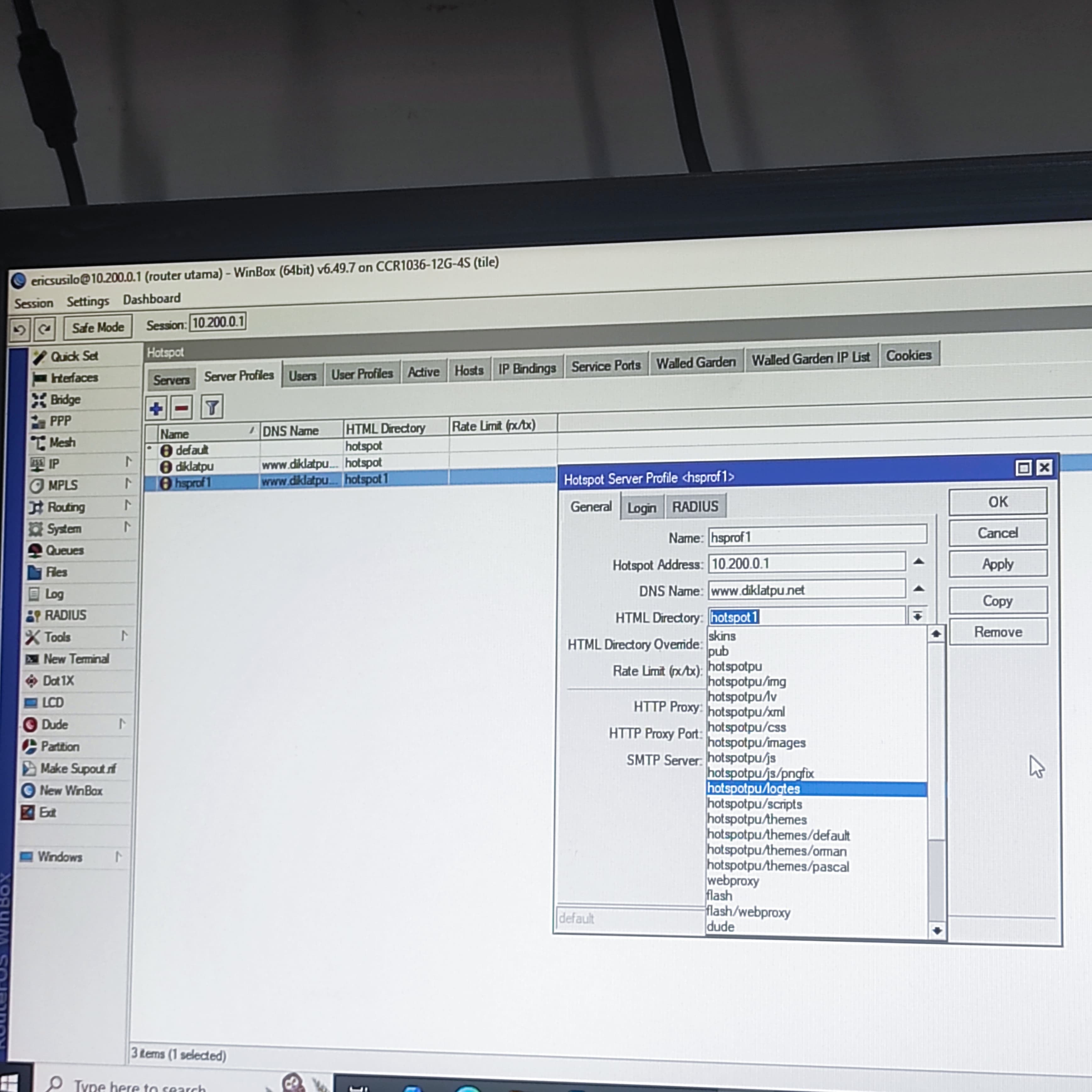The image size is (1092, 1092).
Task: Open New Terminal from the sidebar
Action: (x=76, y=659)
